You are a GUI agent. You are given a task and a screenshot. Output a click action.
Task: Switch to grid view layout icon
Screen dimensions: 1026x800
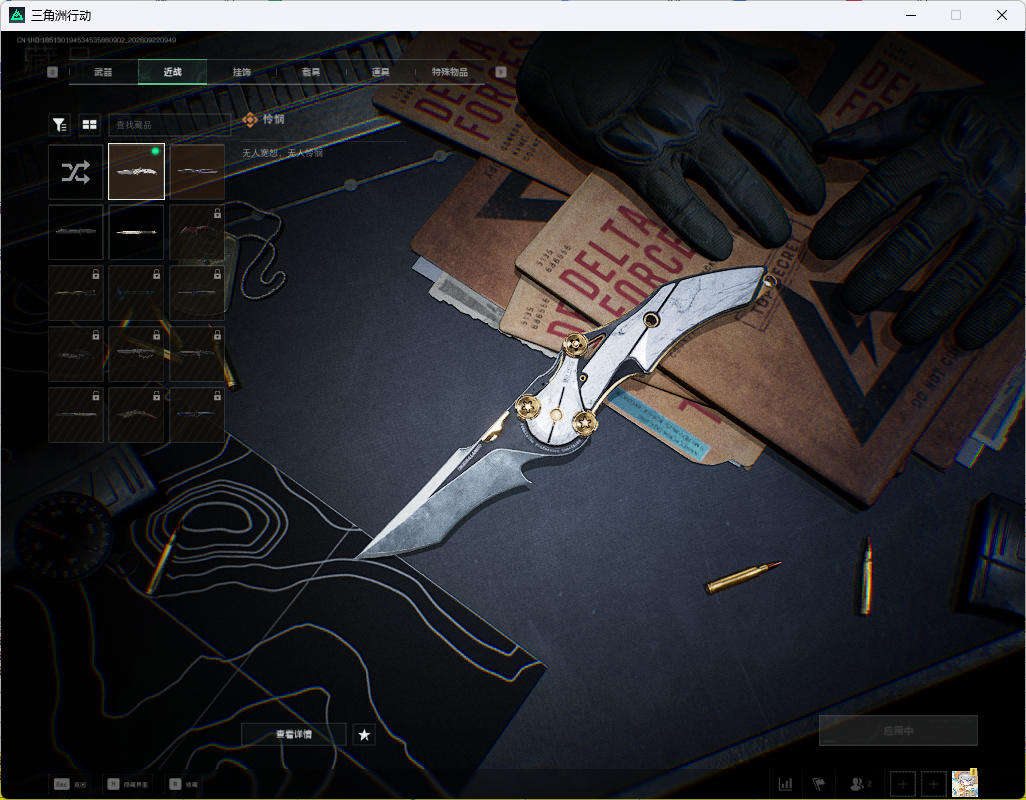[x=89, y=124]
